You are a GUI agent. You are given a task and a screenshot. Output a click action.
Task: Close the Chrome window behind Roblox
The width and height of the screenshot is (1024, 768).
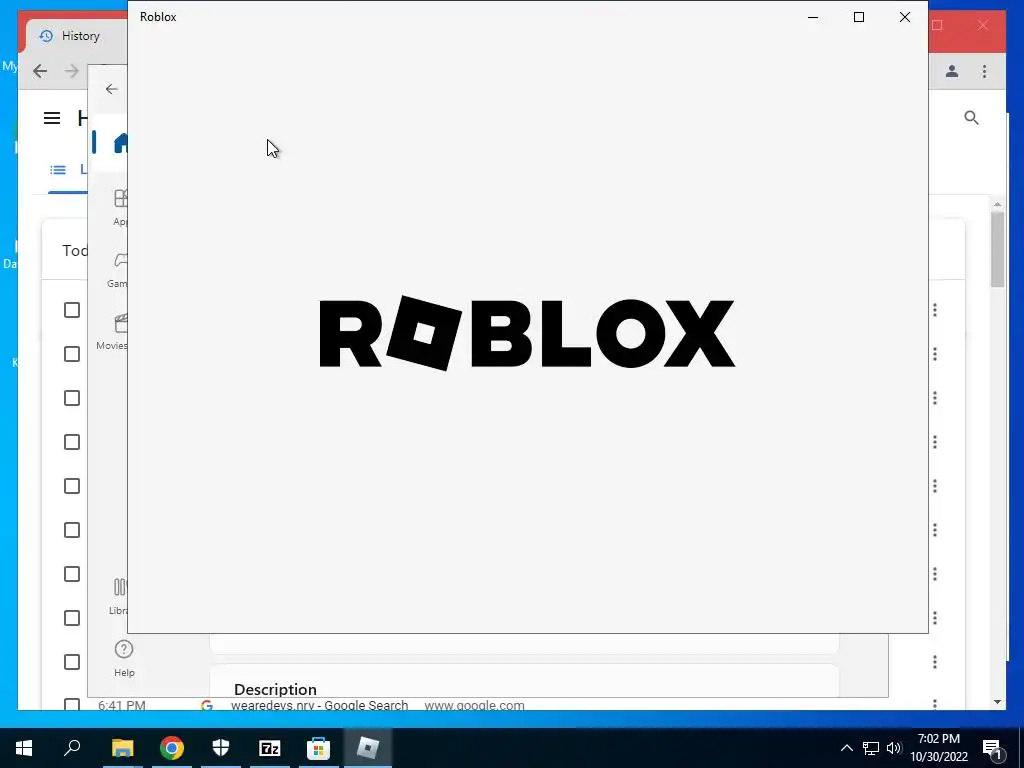(983, 25)
